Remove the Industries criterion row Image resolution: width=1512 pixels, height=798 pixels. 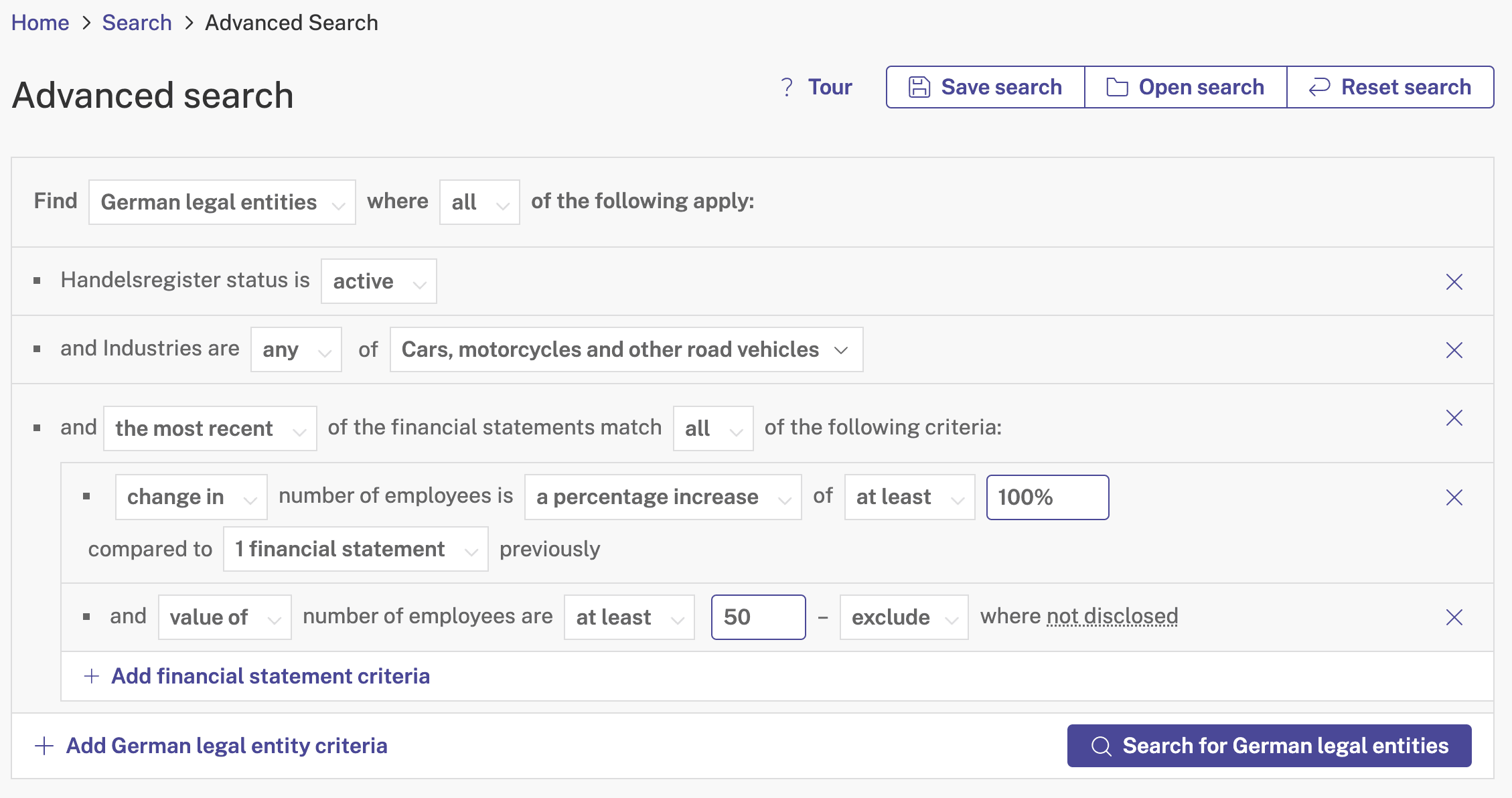(1454, 350)
